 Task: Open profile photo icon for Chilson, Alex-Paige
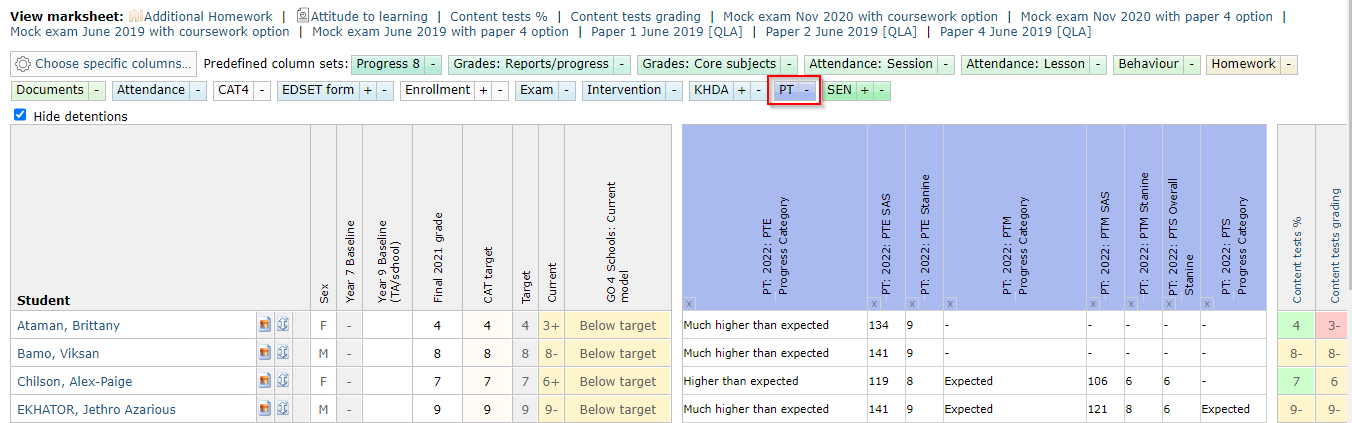(265, 381)
